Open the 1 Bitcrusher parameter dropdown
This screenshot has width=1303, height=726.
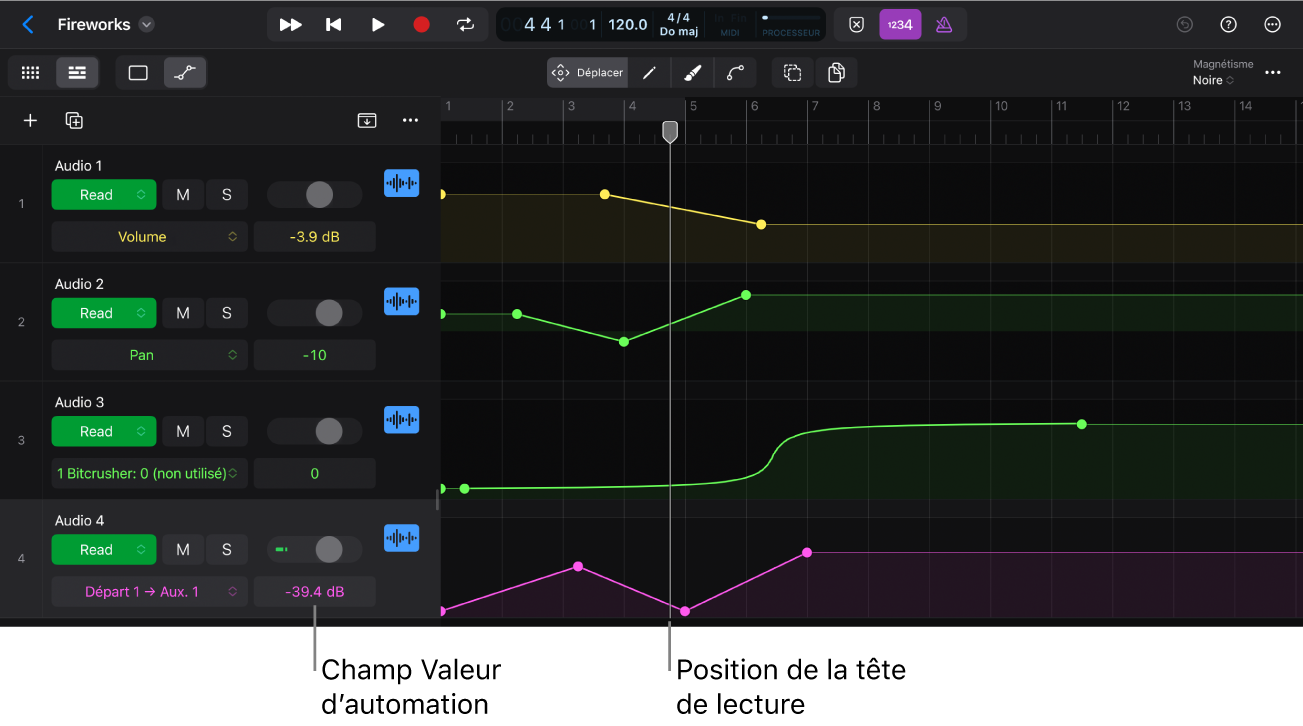(x=149, y=473)
